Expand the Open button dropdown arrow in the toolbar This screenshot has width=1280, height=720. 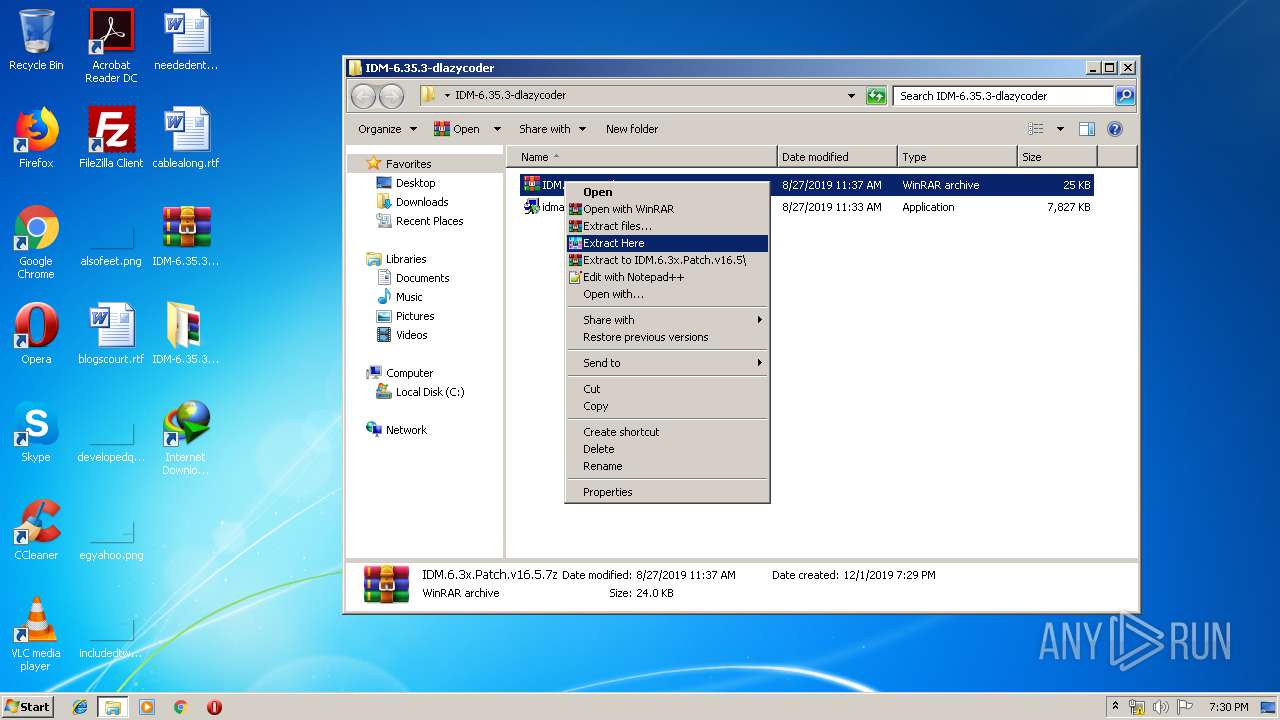(x=497, y=129)
